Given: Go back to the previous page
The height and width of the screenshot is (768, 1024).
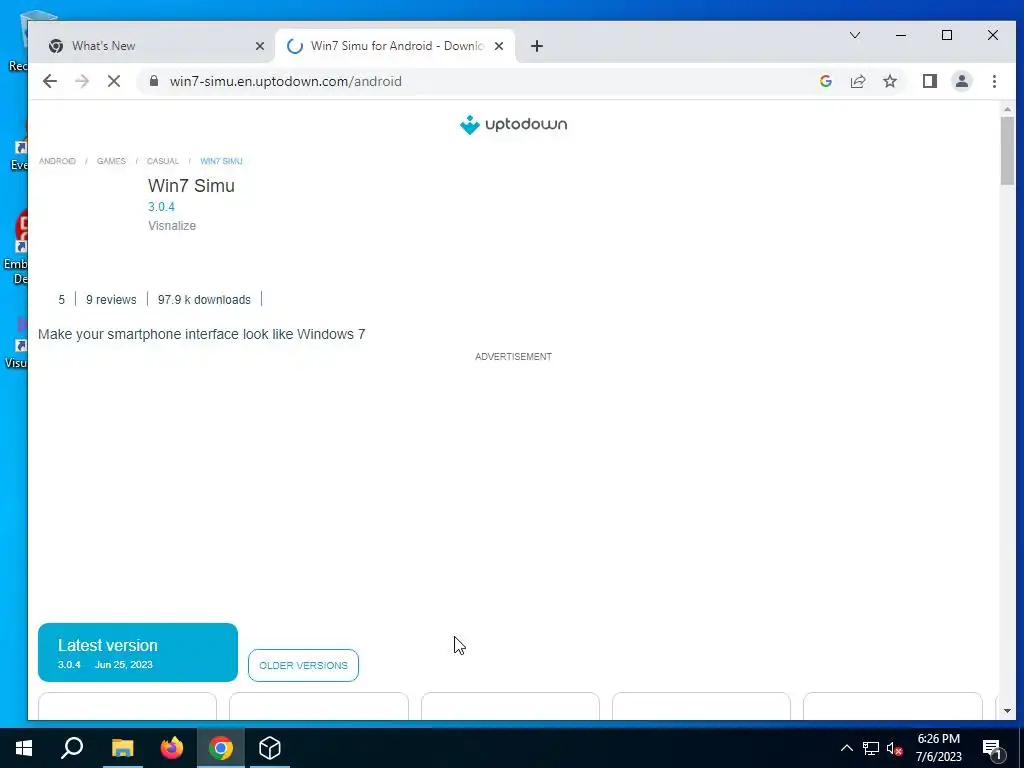Looking at the screenshot, I should 50,81.
